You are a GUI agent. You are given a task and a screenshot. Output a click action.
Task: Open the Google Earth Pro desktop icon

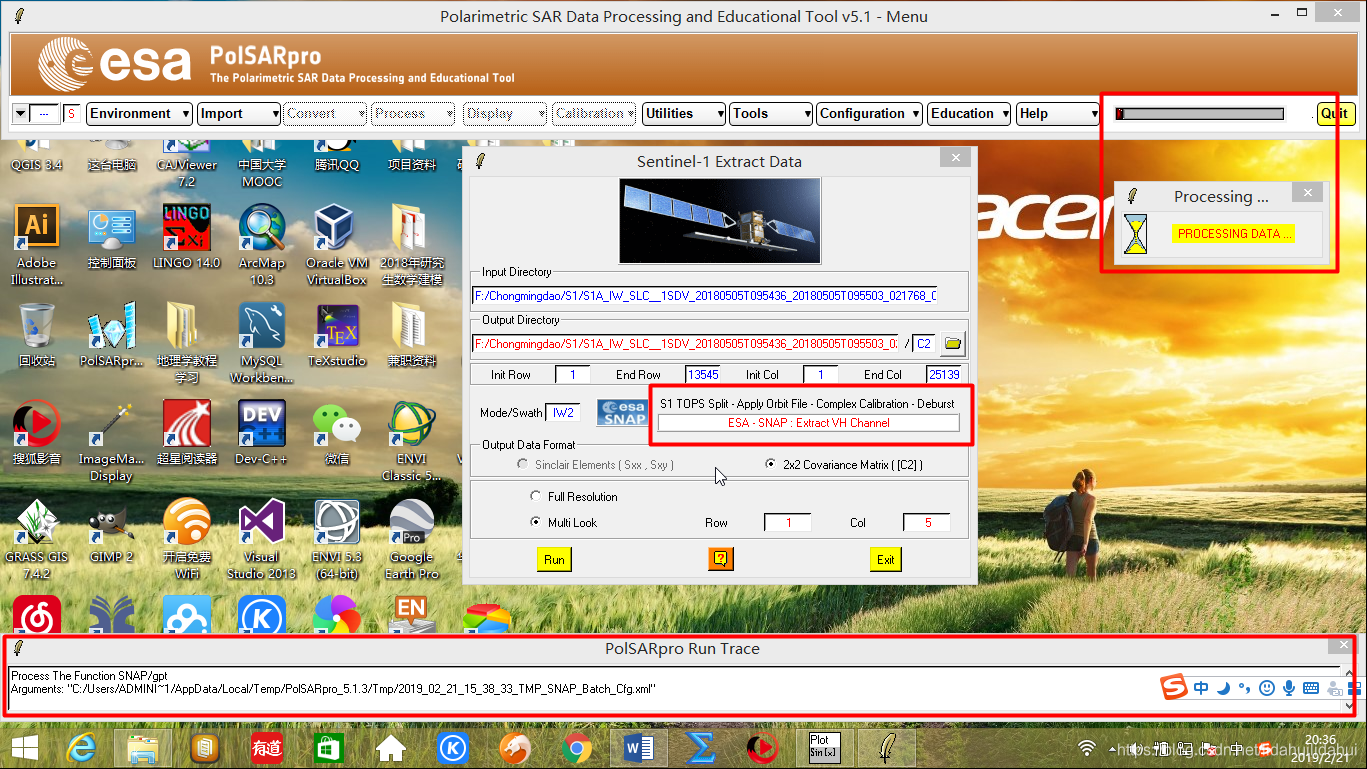click(x=412, y=539)
